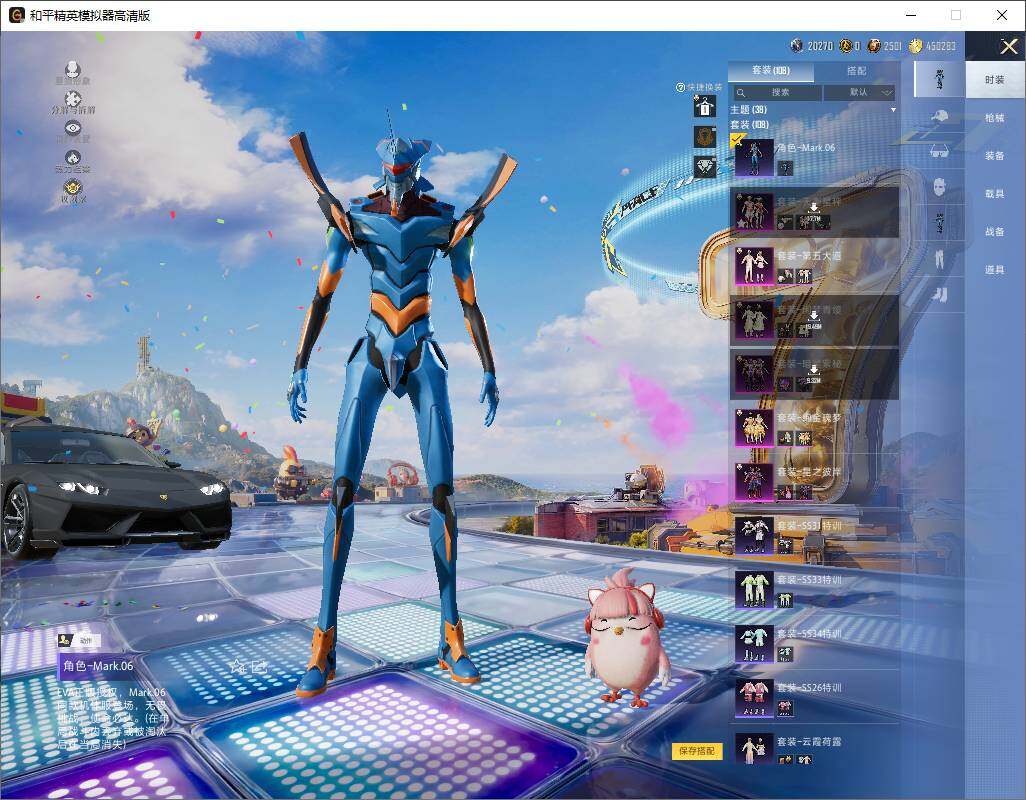Select the shoes subcategory icon
This screenshot has height=800, width=1026.
pos(940,295)
